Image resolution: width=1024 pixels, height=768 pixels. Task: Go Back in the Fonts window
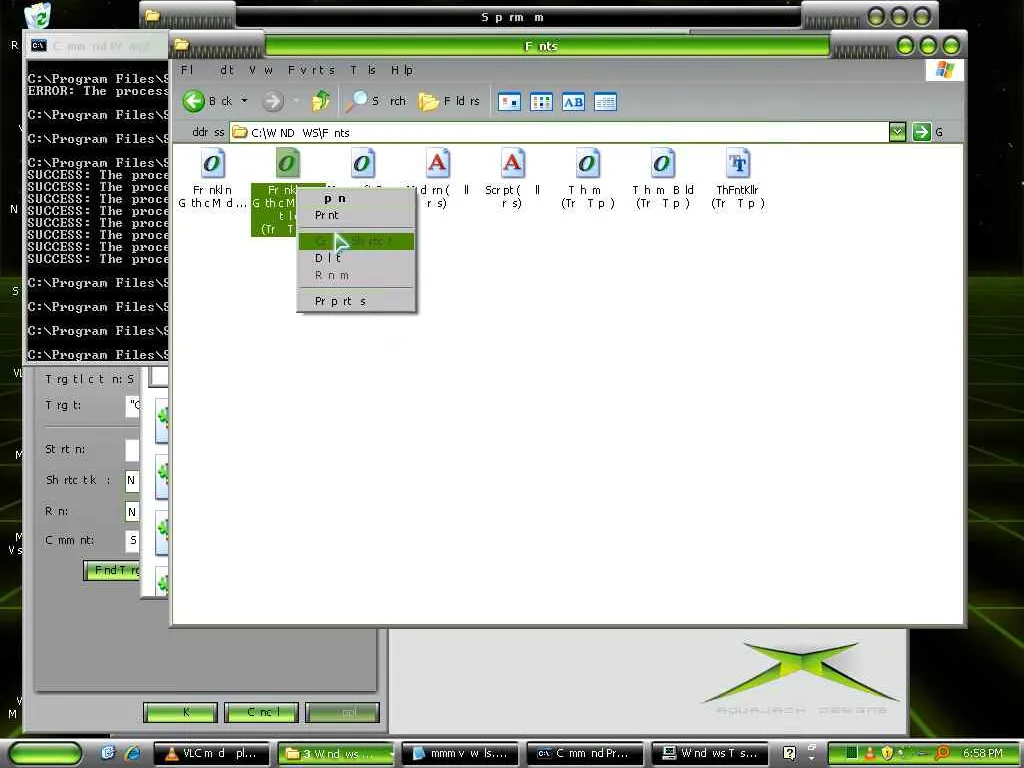pyautogui.click(x=207, y=101)
